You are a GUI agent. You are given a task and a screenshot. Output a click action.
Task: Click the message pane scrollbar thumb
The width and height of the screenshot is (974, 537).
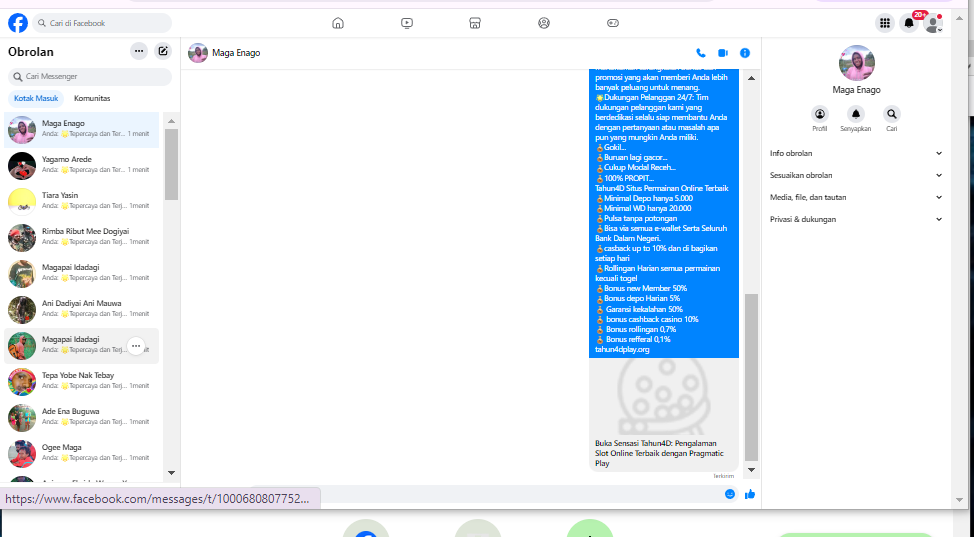751,377
